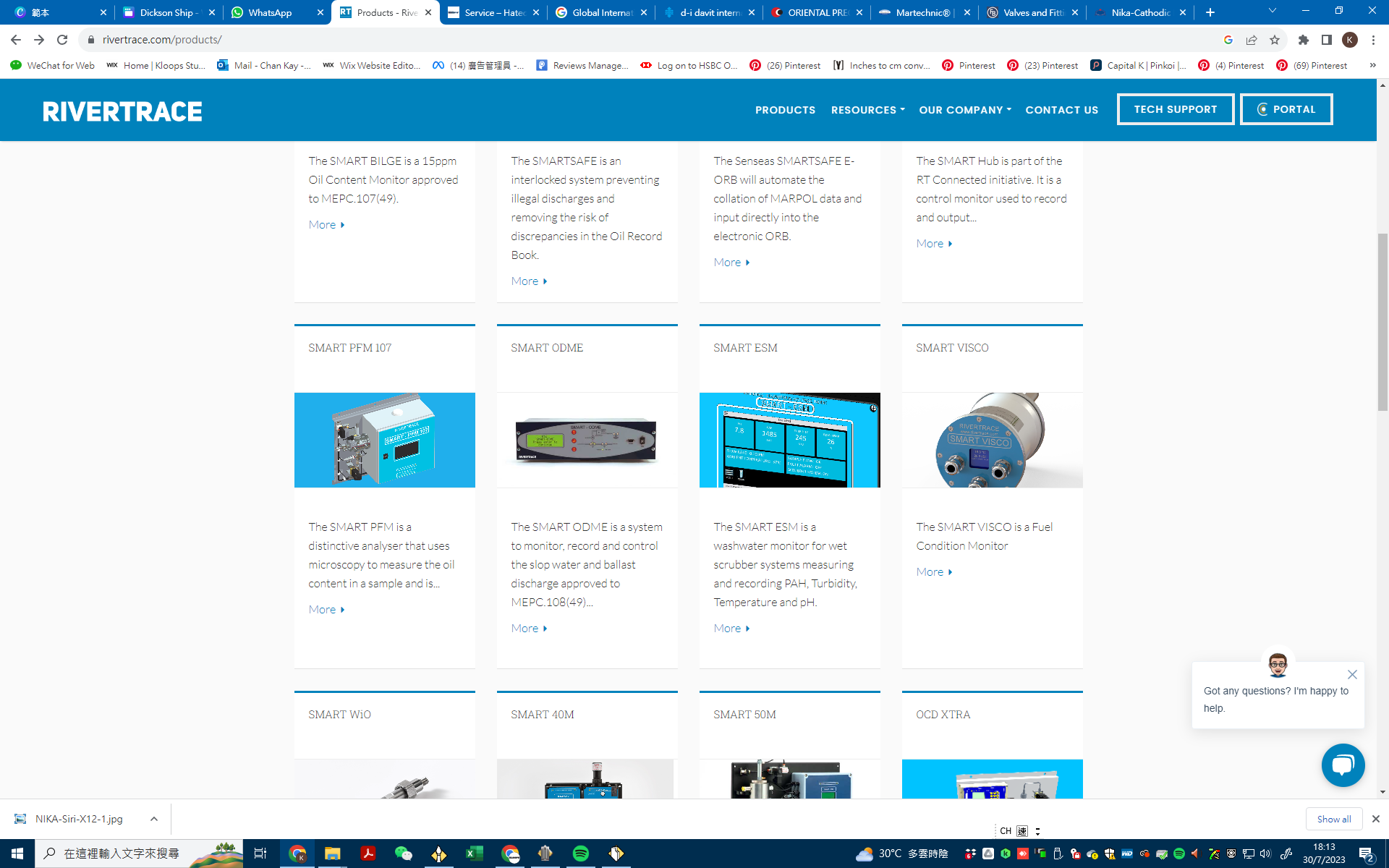This screenshot has height=868, width=1389.
Task: Open the Chrome extensions puzzle icon
Action: pyautogui.click(x=1303, y=40)
